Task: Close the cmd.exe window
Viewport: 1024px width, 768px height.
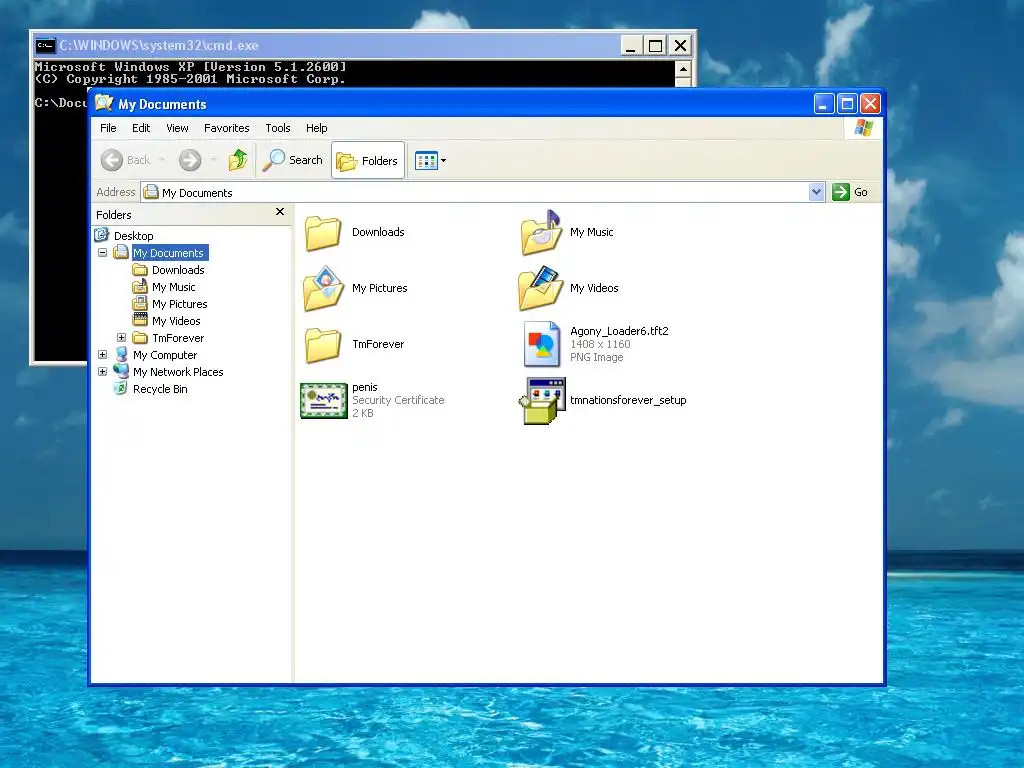Action: tap(680, 46)
